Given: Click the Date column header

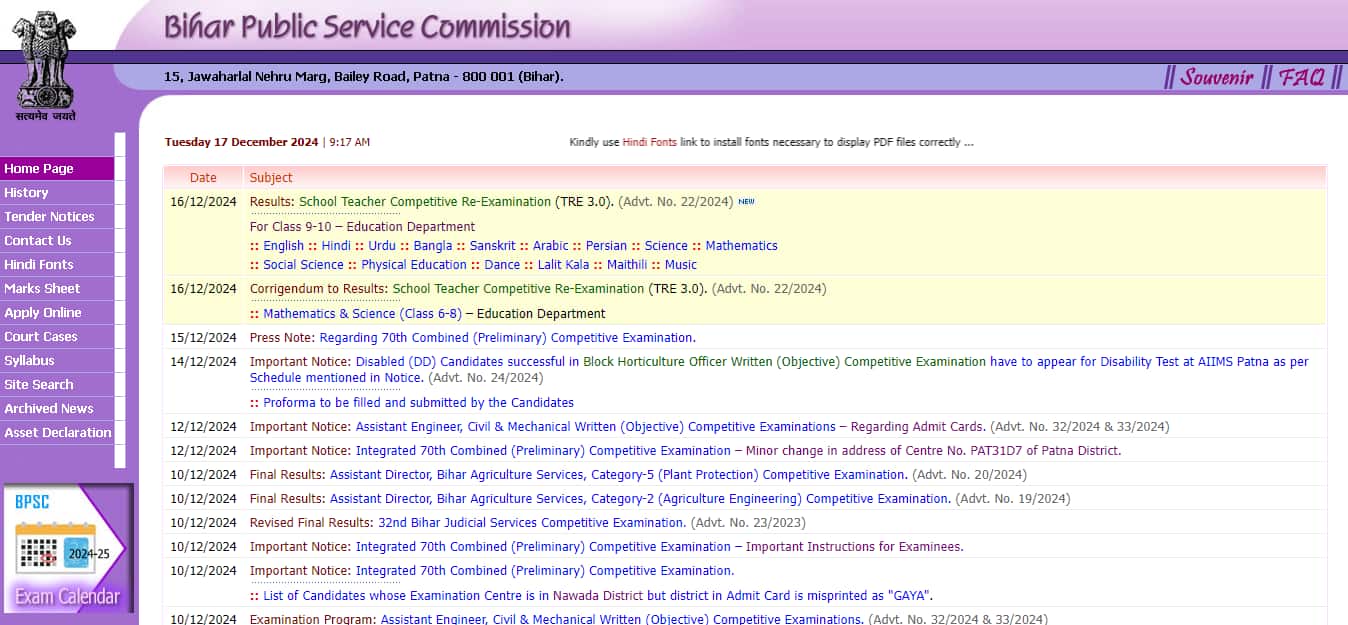Looking at the screenshot, I should tap(203, 178).
